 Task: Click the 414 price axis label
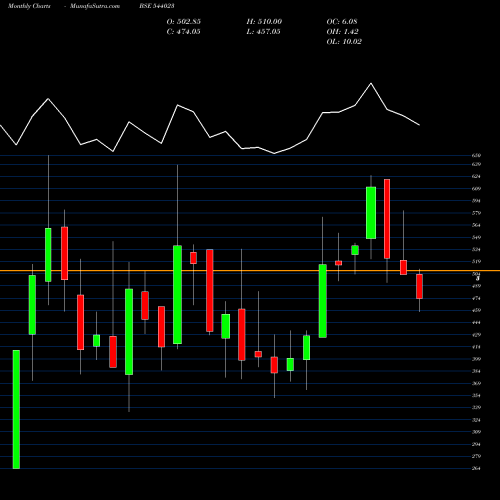pyautogui.click(x=476, y=347)
